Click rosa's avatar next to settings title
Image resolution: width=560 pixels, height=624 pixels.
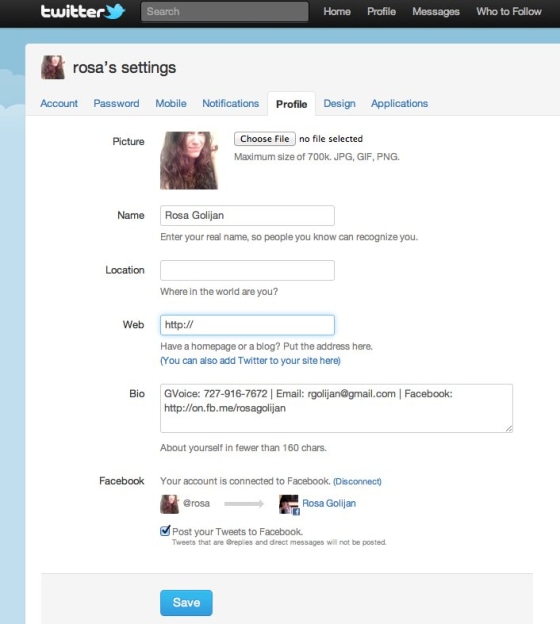[x=53, y=67]
